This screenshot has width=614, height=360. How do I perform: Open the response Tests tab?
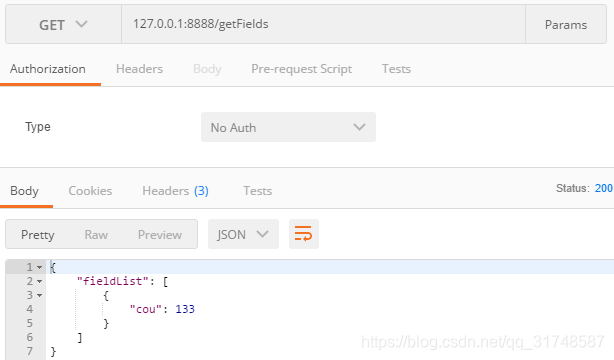click(257, 191)
